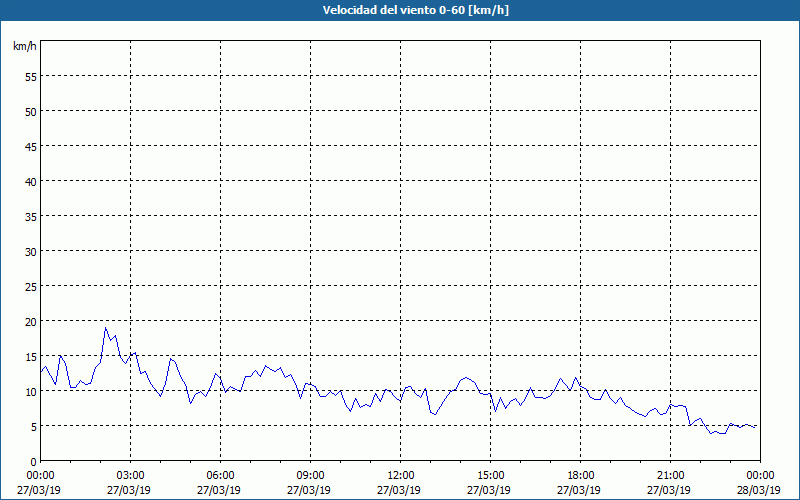Click the 45 value on the y-axis

click(31, 147)
